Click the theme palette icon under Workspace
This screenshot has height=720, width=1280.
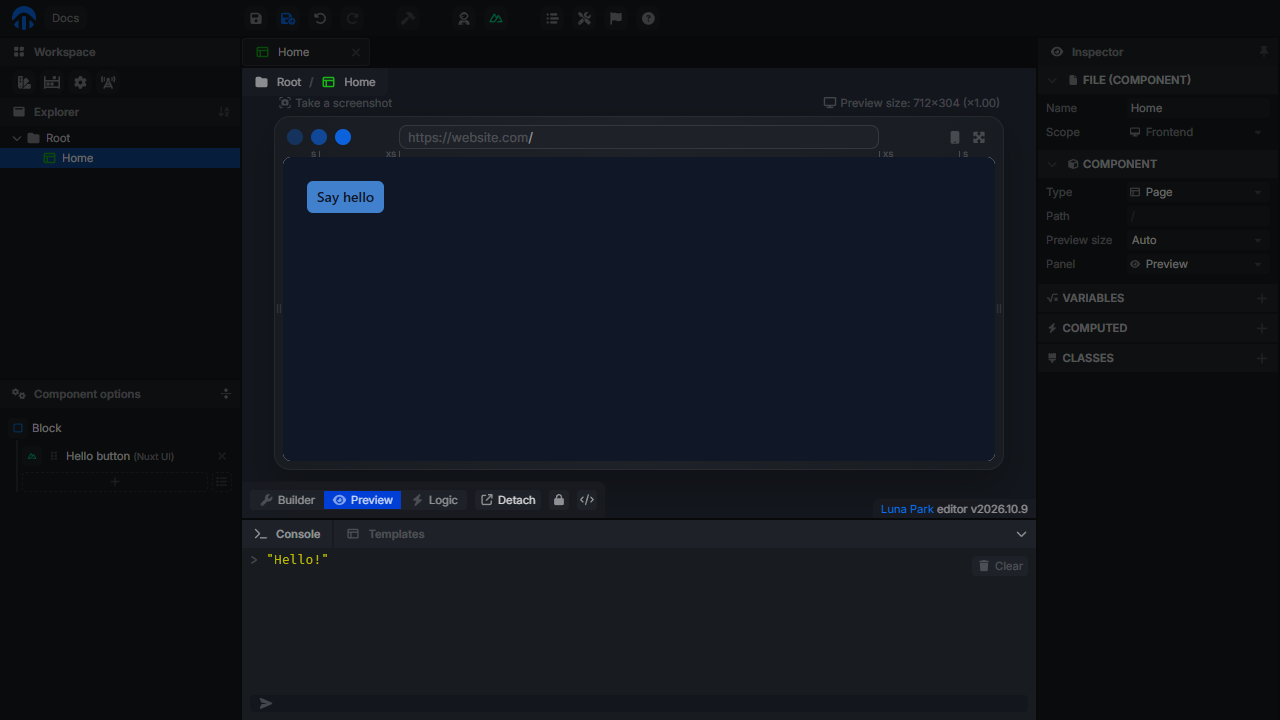[24, 83]
